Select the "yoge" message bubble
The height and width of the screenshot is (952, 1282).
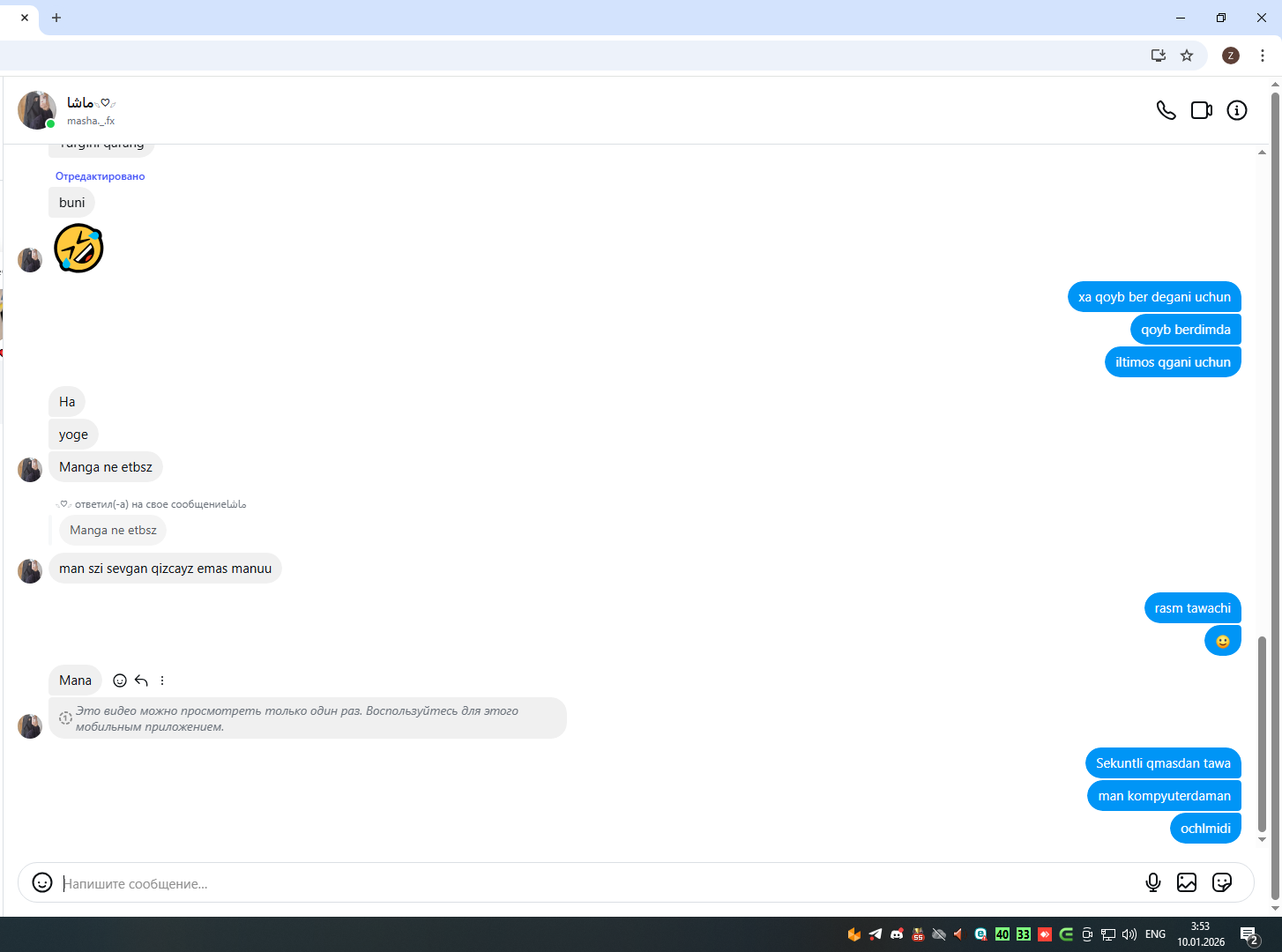pos(73,435)
